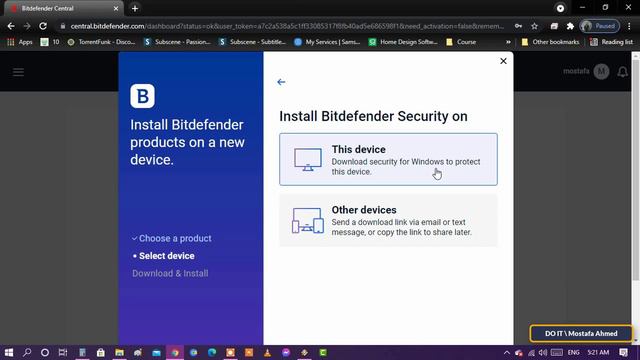Open the mostafa account avatar
This screenshot has width=640, height=360.
point(601,71)
